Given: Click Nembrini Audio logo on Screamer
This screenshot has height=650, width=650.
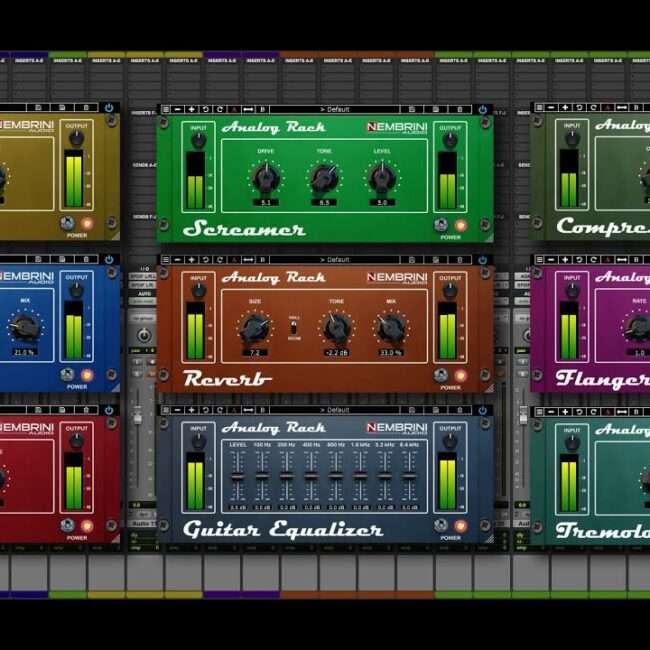Looking at the screenshot, I should [397, 128].
